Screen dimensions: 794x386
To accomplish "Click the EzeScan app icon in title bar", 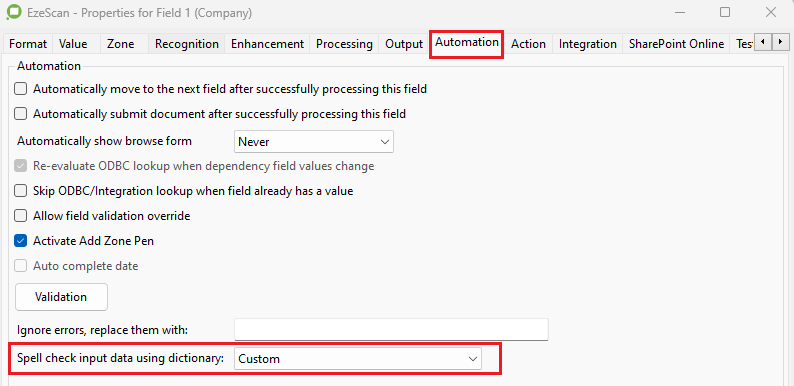I will 13,12.
